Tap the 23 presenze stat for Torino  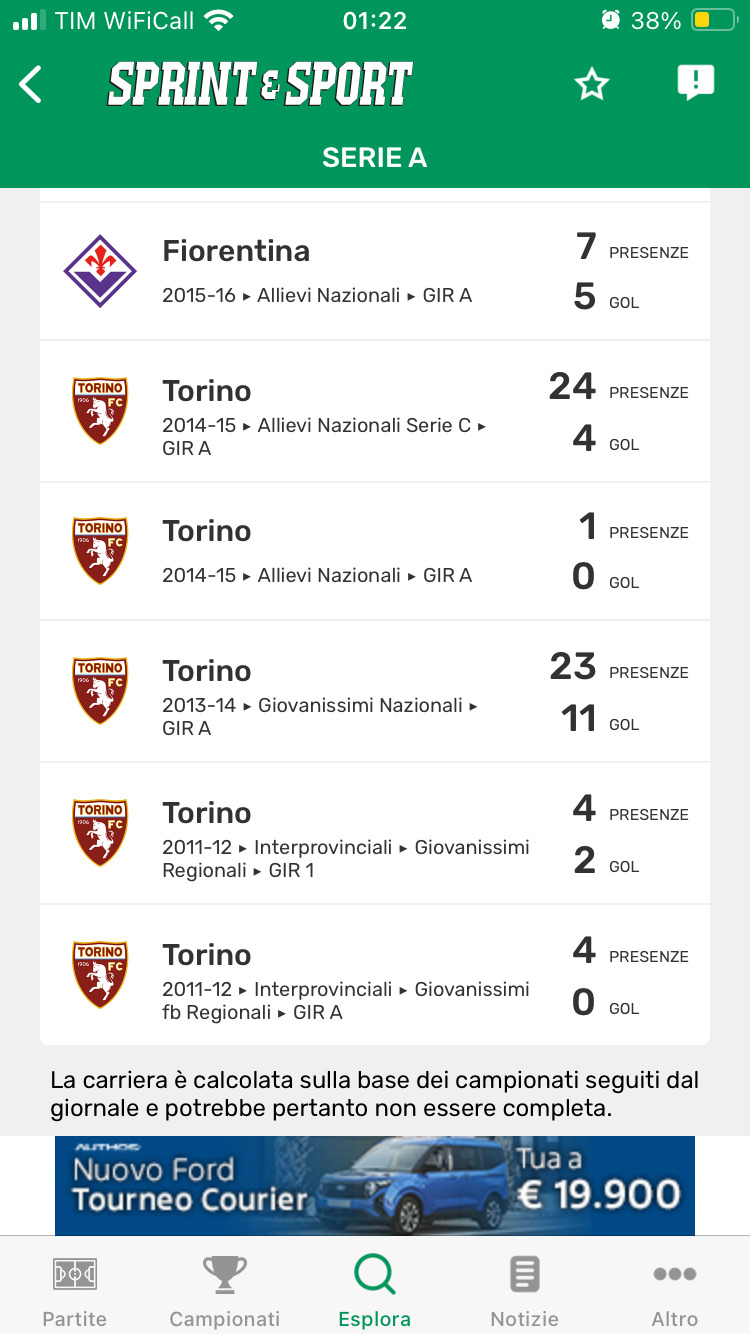tap(573, 667)
